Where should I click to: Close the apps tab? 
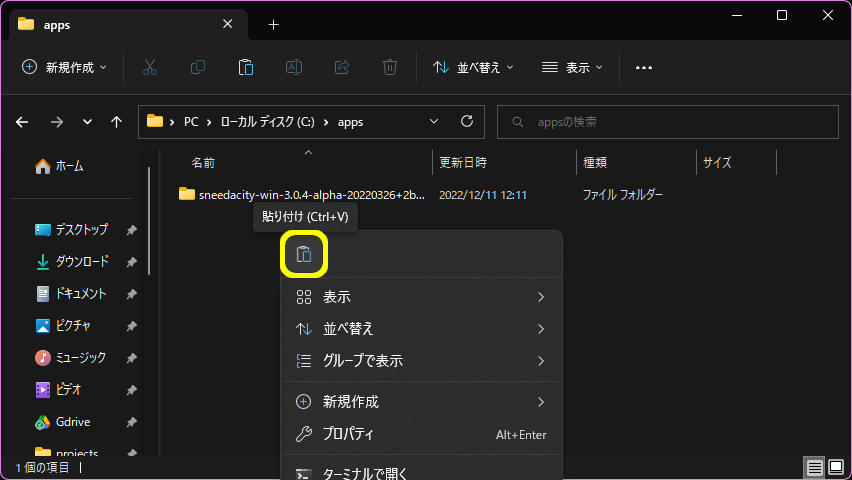(x=228, y=24)
